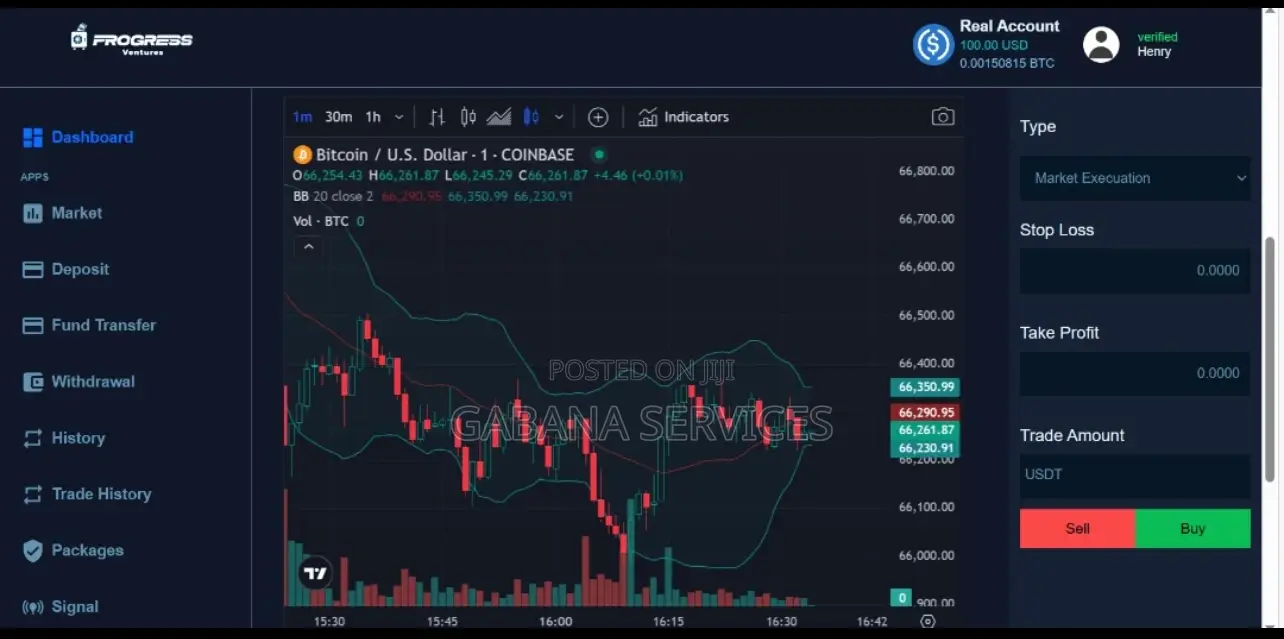Switch to hollow candles chart style
Screen dimensions: 1284x639
(468, 117)
